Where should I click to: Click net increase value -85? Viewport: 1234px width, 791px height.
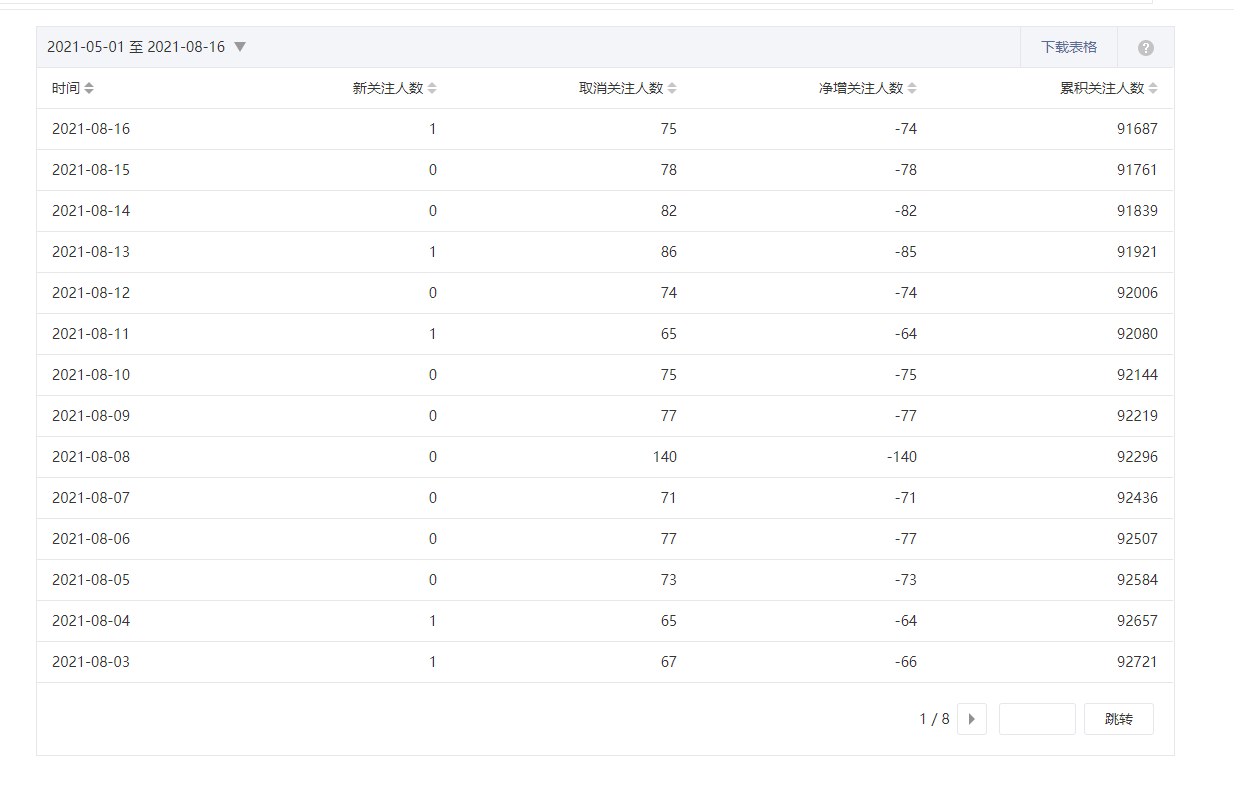click(x=906, y=252)
